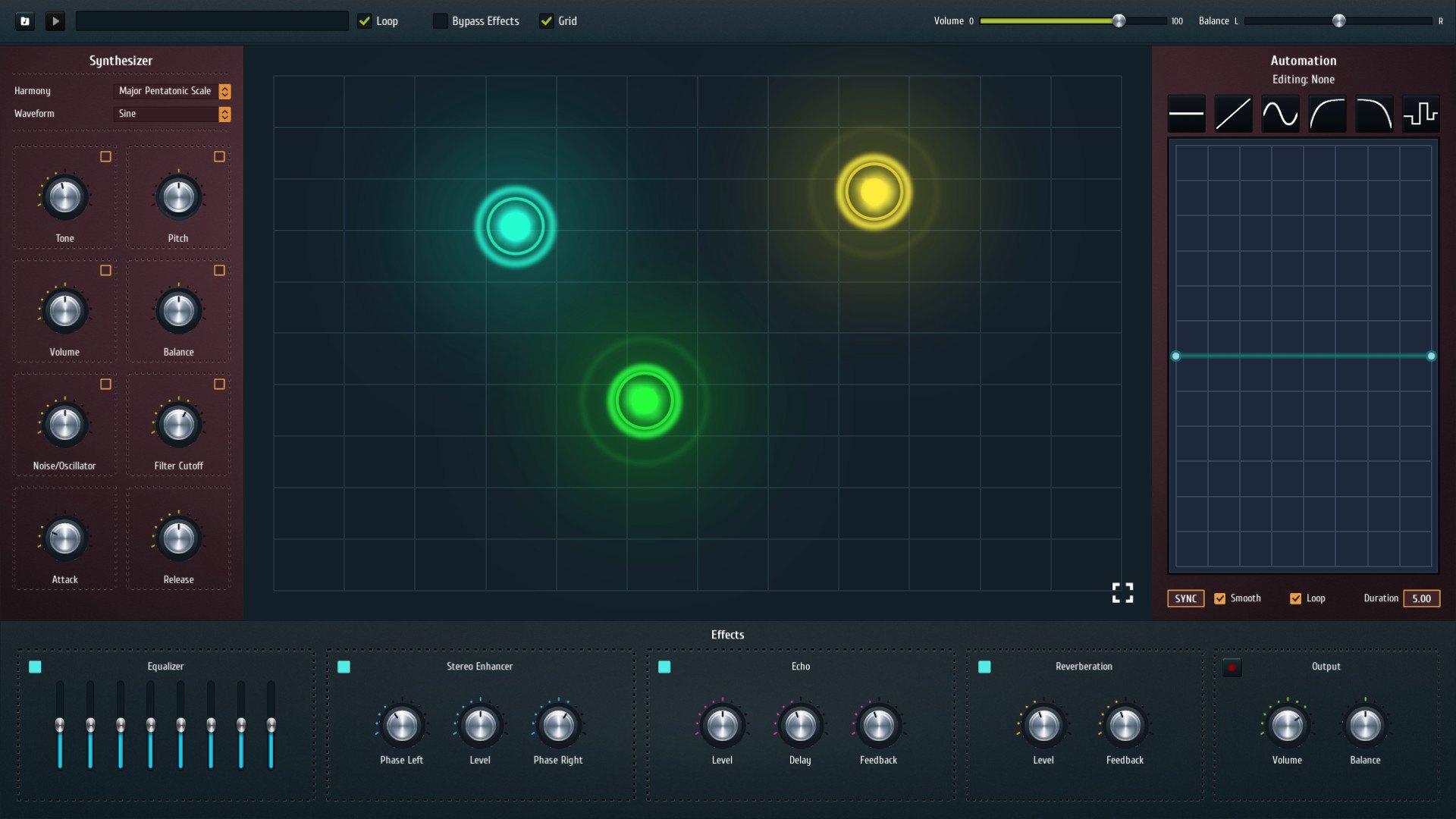Enable the Bypass Effects checkbox
Screen dimensions: 1456x819
tap(440, 21)
